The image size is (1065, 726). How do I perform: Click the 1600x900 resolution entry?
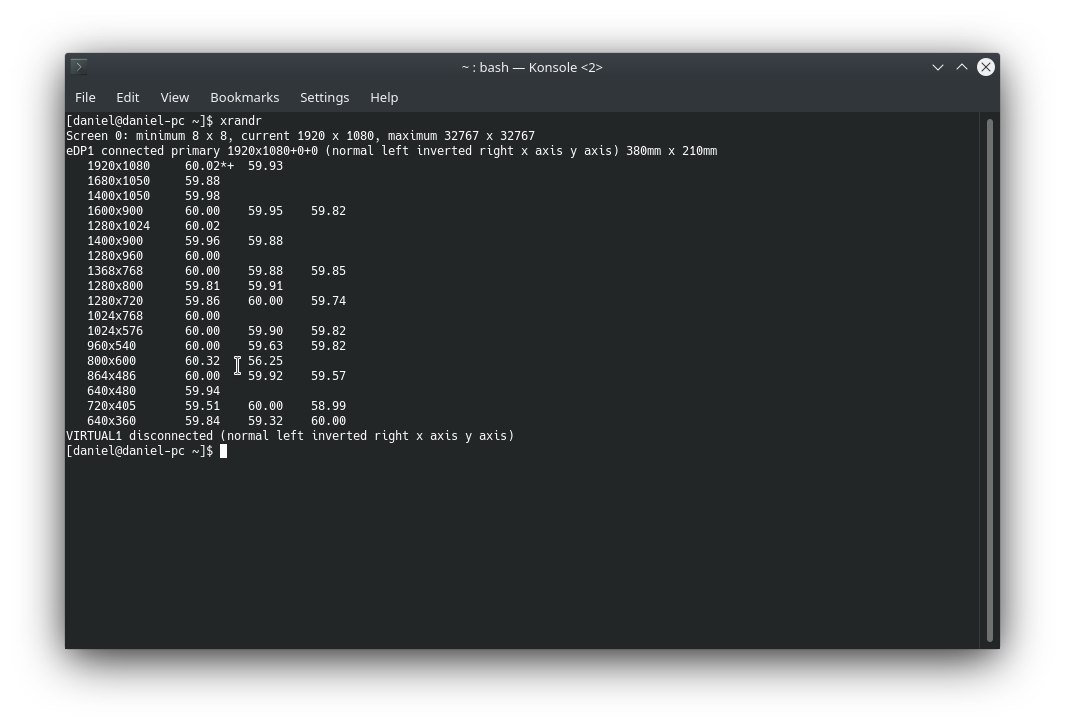[115, 211]
